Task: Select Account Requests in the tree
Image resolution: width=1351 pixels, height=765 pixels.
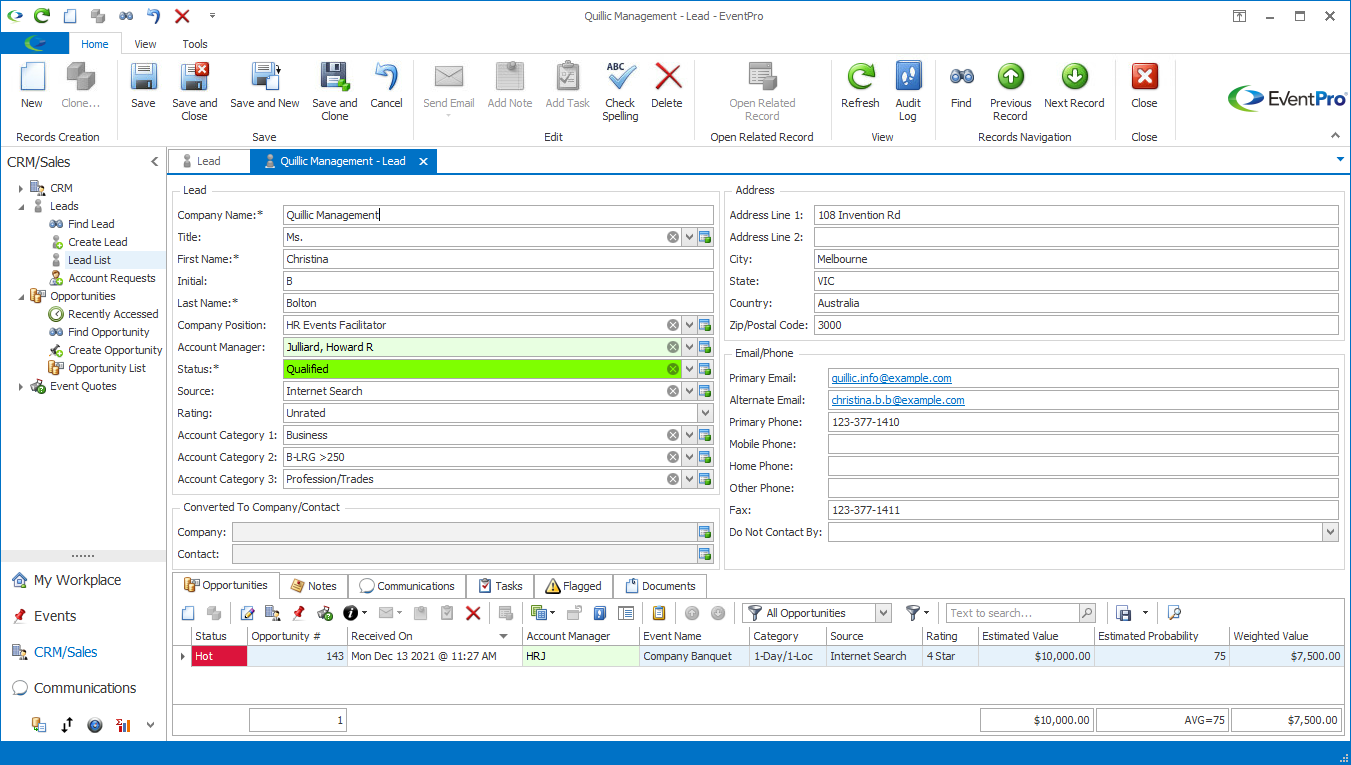Action: [x=112, y=278]
